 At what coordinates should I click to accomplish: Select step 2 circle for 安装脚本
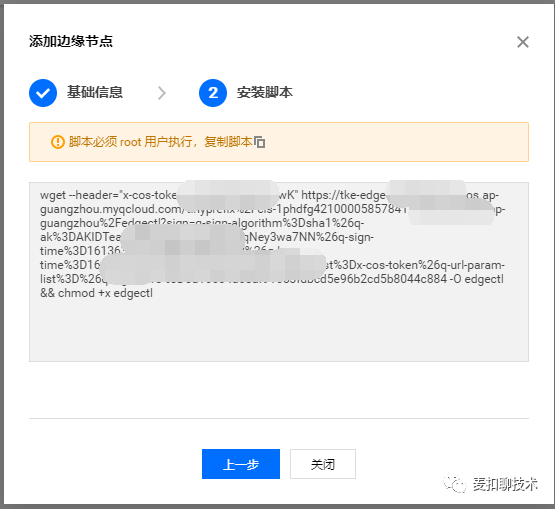213,93
